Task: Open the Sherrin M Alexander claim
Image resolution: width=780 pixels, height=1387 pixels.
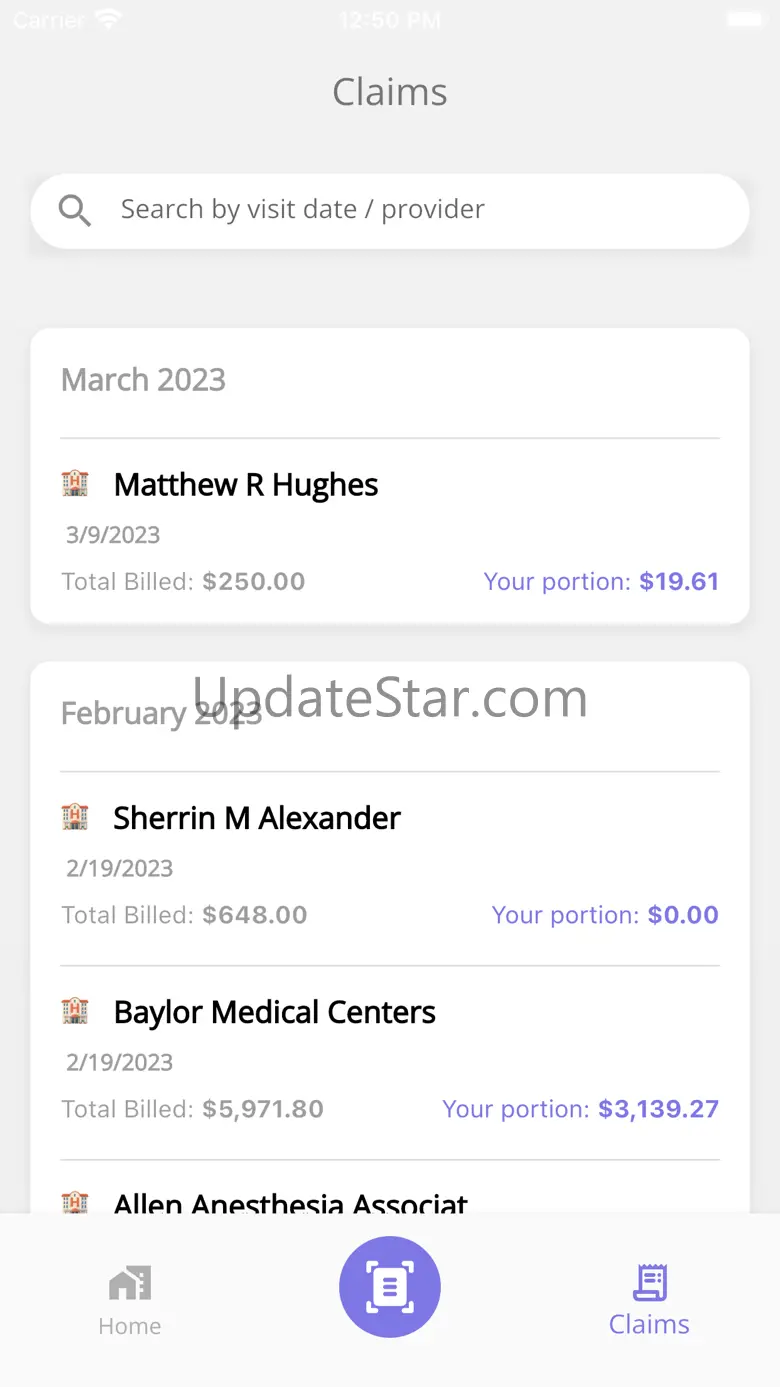Action: click(x=257, y=818)
